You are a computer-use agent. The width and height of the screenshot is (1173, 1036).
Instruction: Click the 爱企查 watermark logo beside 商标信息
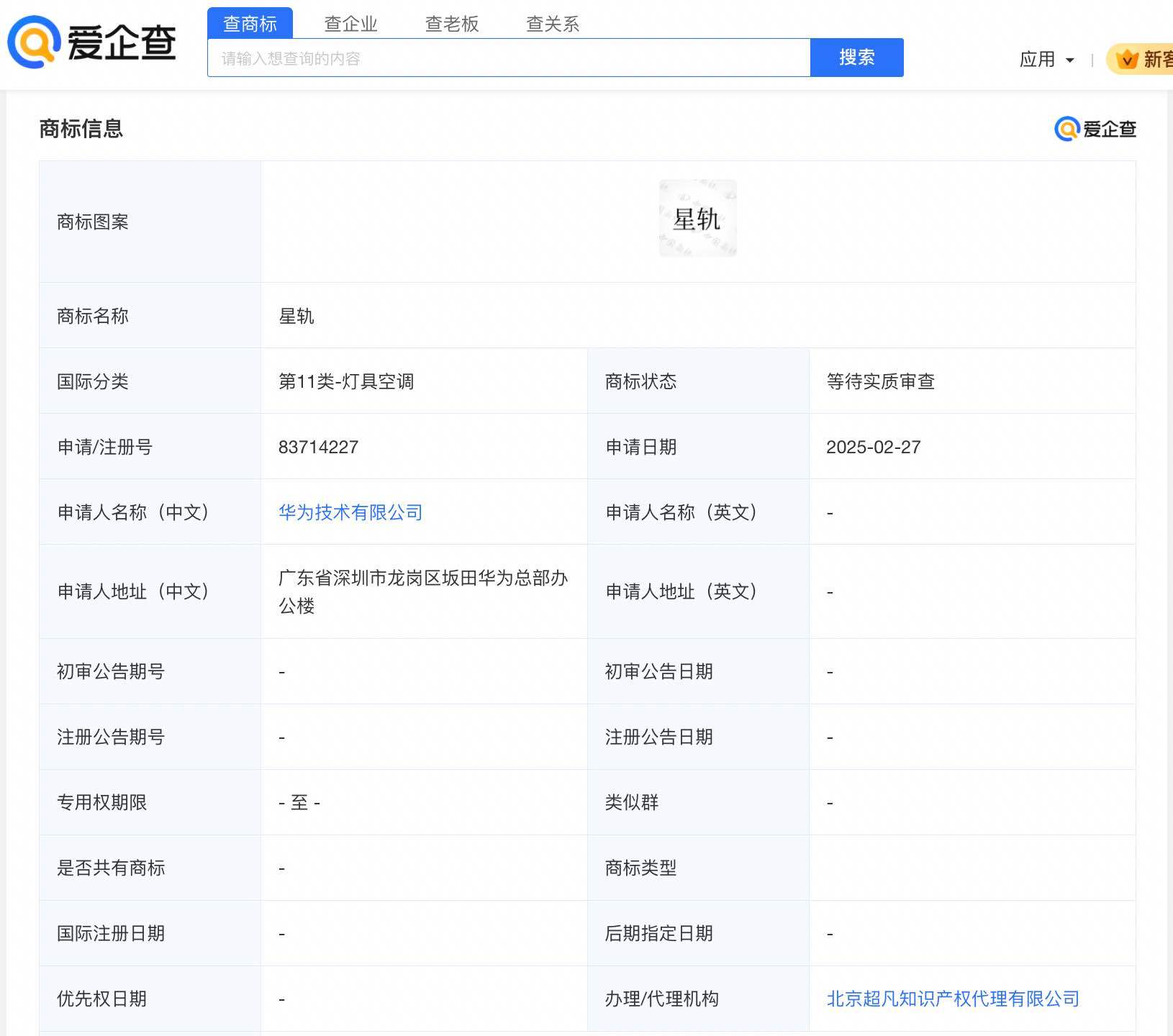(x=1095, y=129)
